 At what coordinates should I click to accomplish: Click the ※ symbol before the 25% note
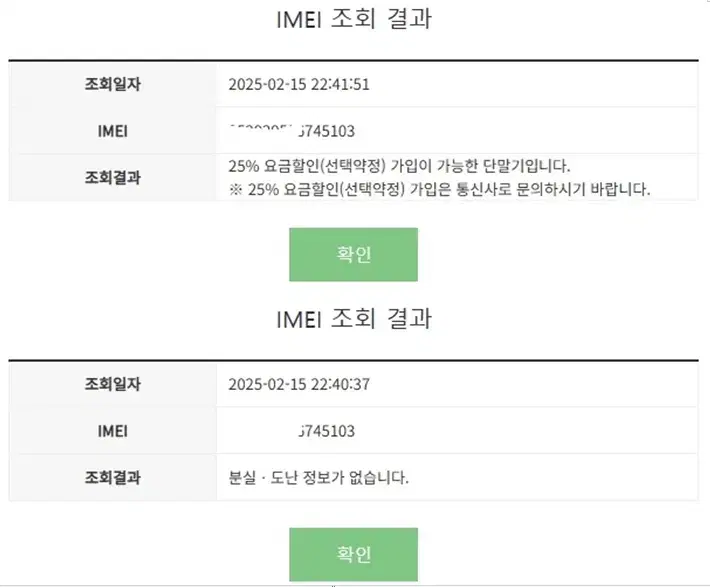coord(235,190)
